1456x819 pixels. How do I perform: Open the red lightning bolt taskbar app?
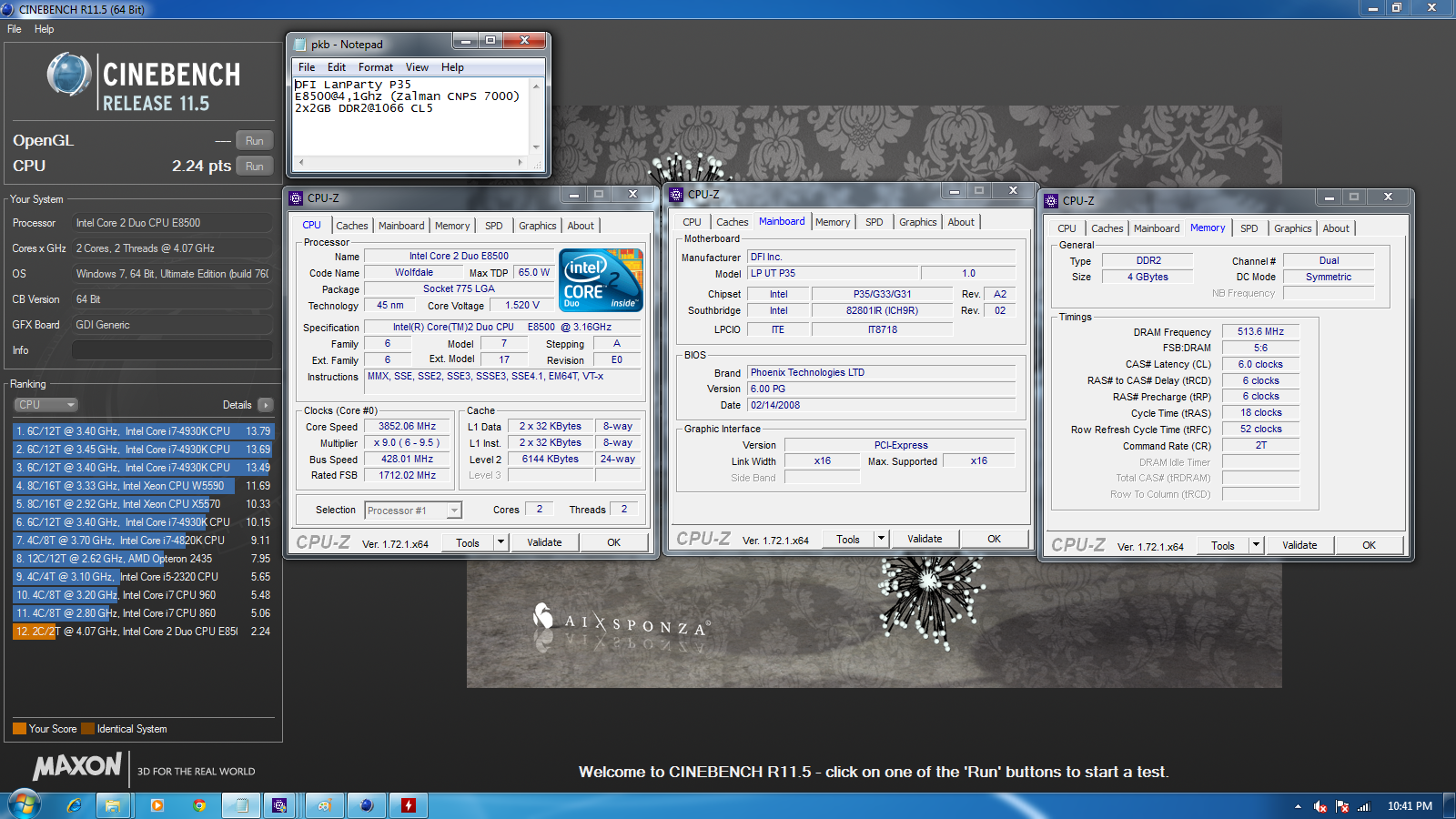(x=409, y=805)
